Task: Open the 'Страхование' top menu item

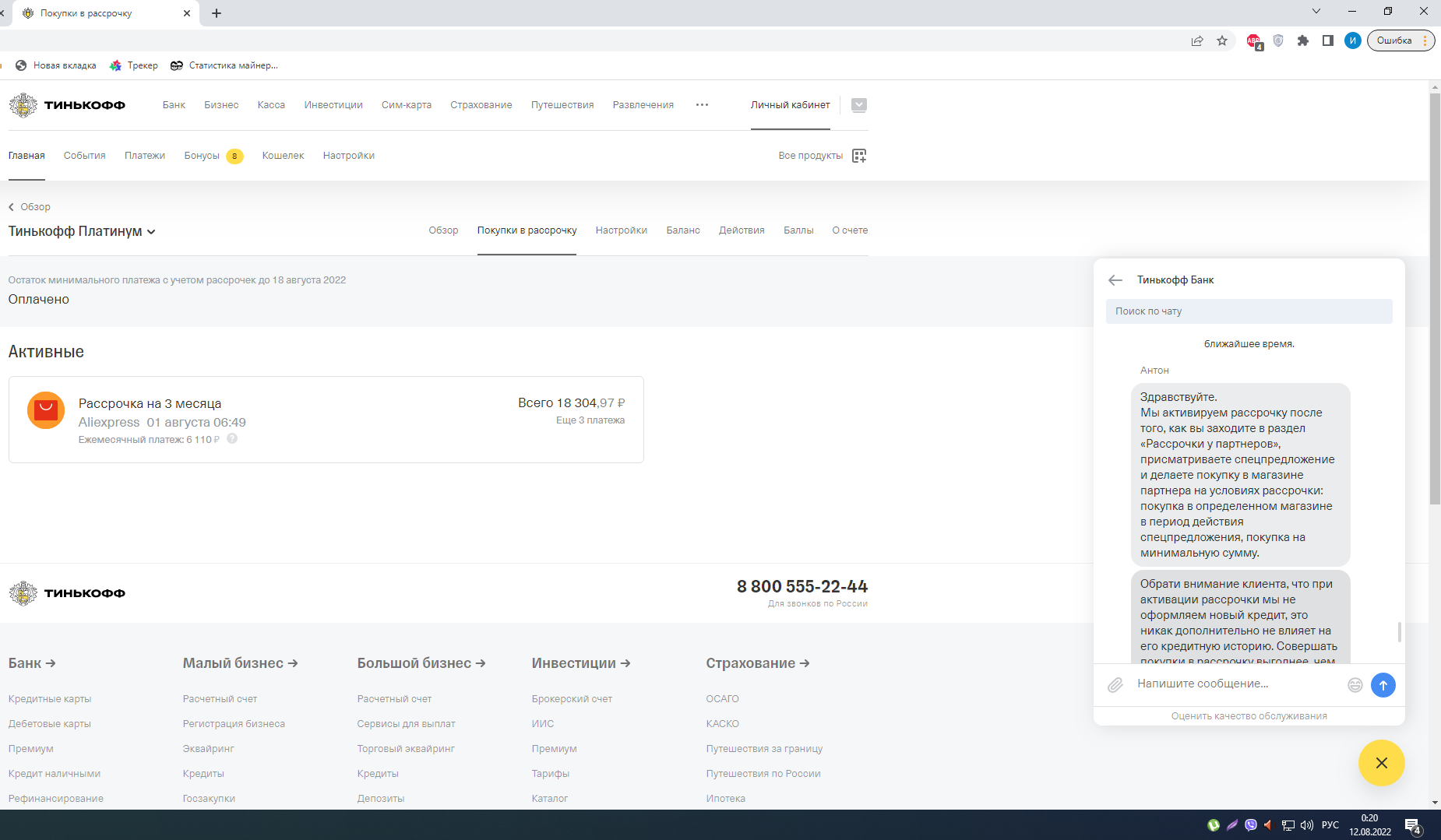Action: pyautogui.click(x=481, y=105)
